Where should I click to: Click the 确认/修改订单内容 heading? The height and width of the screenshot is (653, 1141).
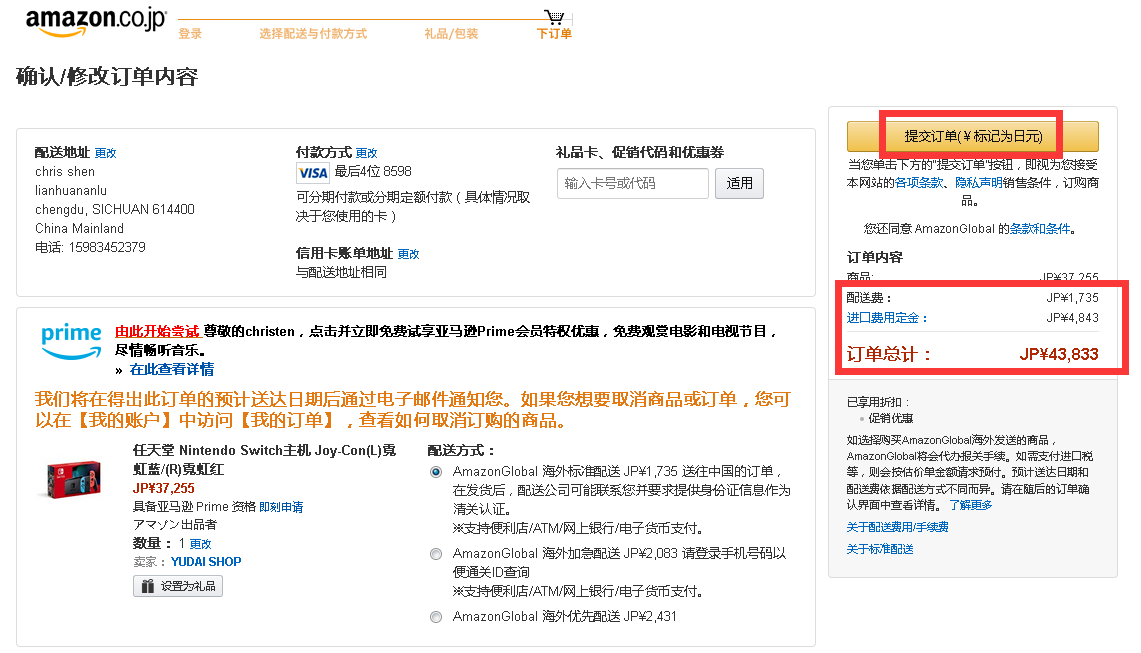(x=107, y=76)
